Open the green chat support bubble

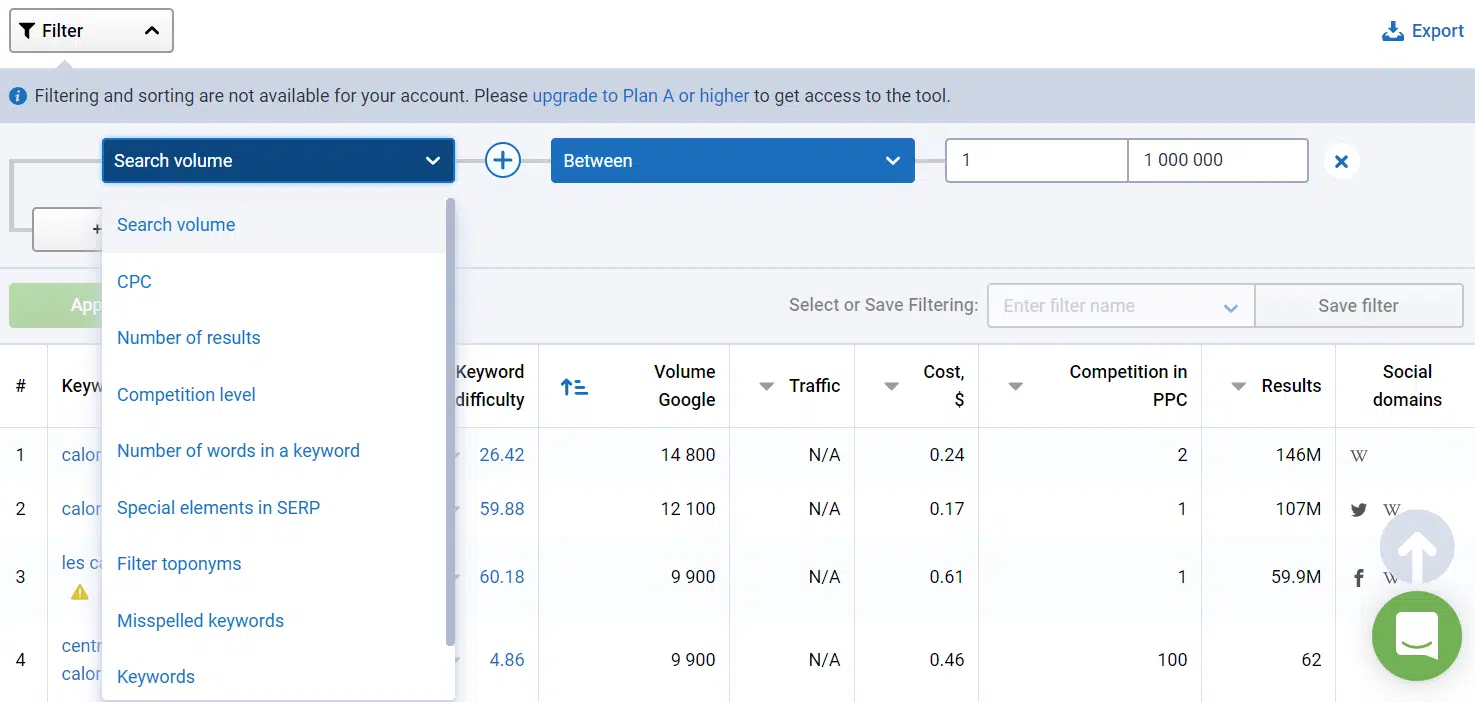[x=1417, y=635]
